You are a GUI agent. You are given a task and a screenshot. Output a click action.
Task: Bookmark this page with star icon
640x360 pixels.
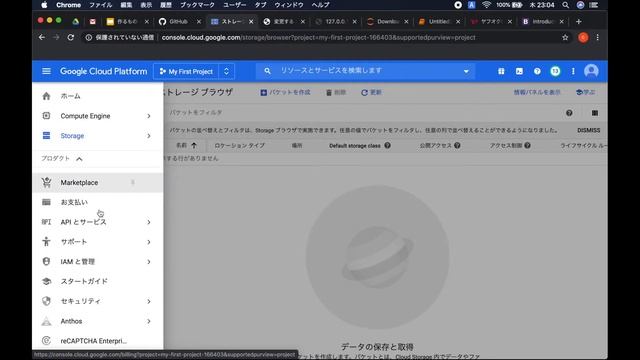point(565,38)
